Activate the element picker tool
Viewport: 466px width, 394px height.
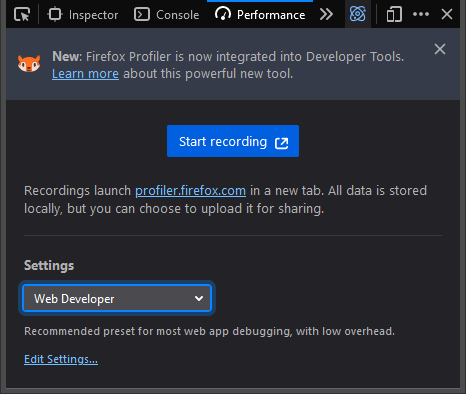click(22, 14)
